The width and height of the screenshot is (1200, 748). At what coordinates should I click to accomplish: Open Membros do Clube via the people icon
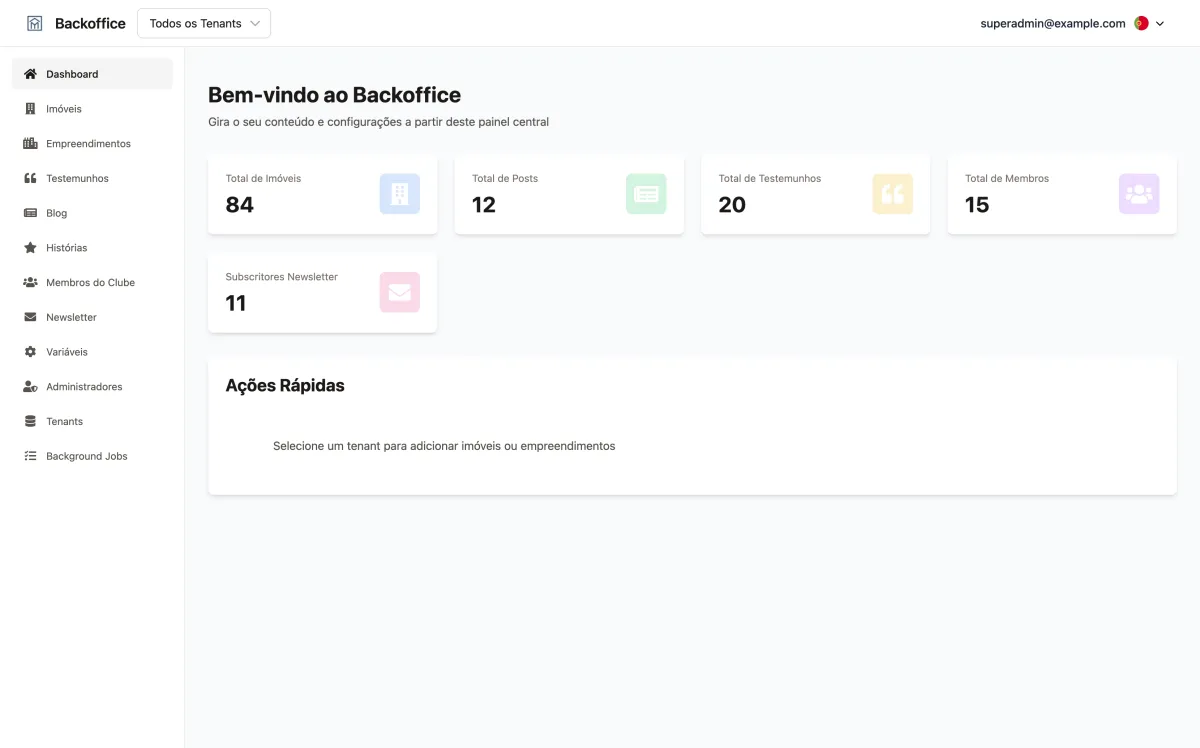point(29,282)
